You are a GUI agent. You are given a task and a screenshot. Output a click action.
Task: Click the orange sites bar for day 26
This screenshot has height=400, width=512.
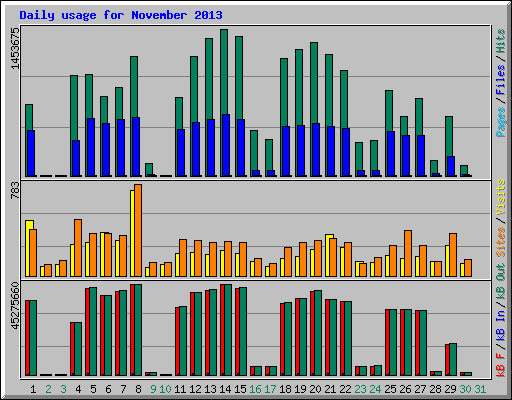[408, 253]
